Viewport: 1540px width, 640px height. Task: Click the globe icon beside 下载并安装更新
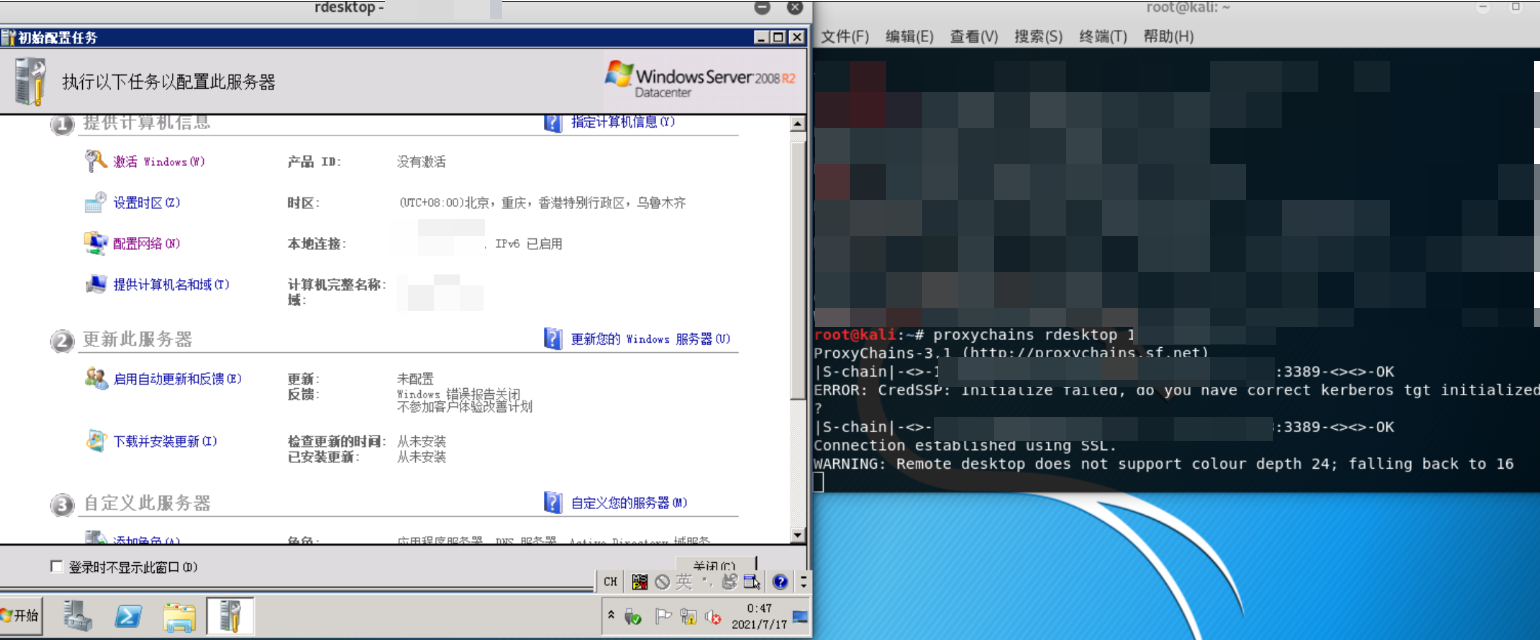(96, 441)
